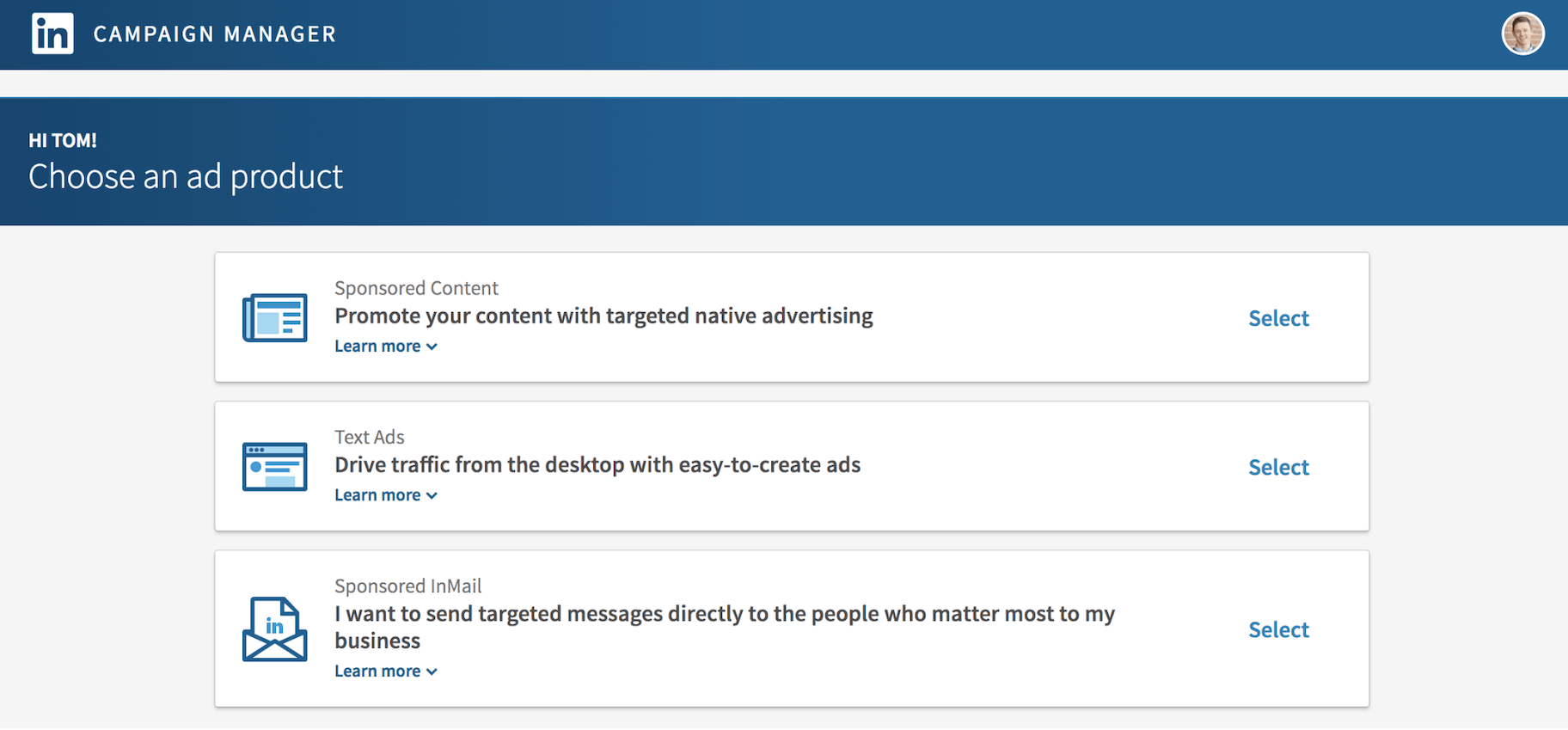Click the LinkedIn logo in header

pyautogui.click(x=52, y=34)
